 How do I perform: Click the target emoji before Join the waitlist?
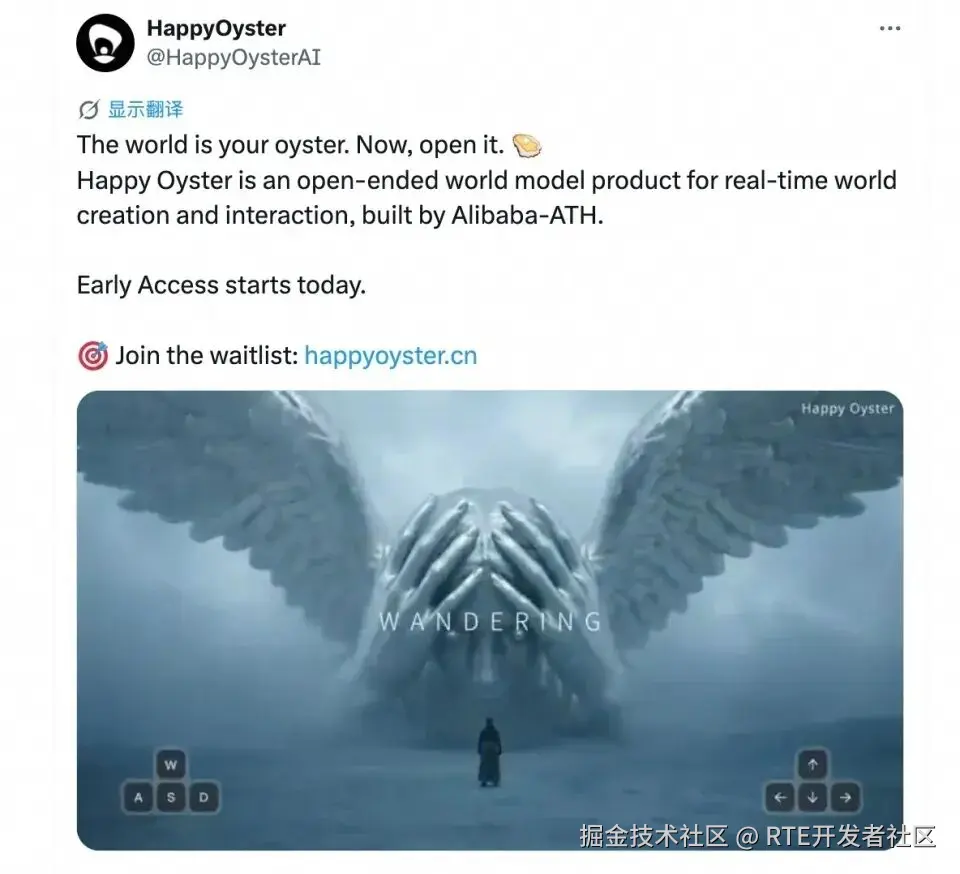(x=93, y=356)
